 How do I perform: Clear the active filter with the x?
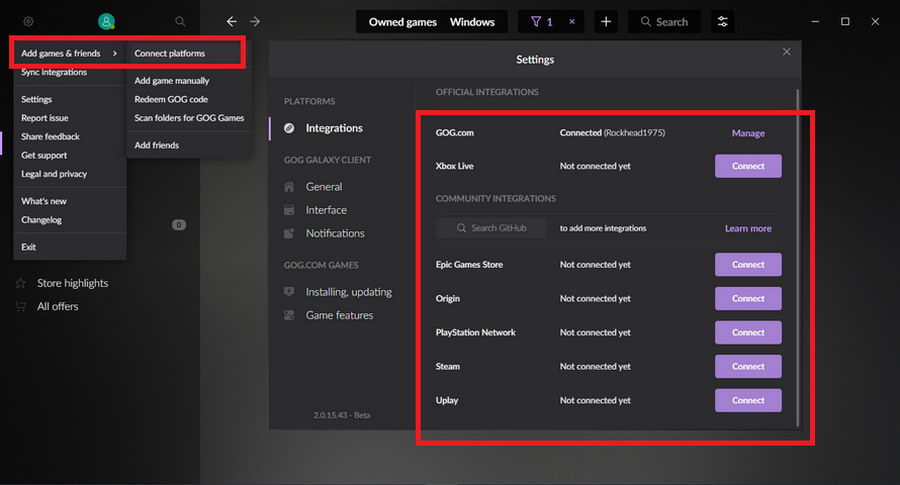[x=572, y=21]
